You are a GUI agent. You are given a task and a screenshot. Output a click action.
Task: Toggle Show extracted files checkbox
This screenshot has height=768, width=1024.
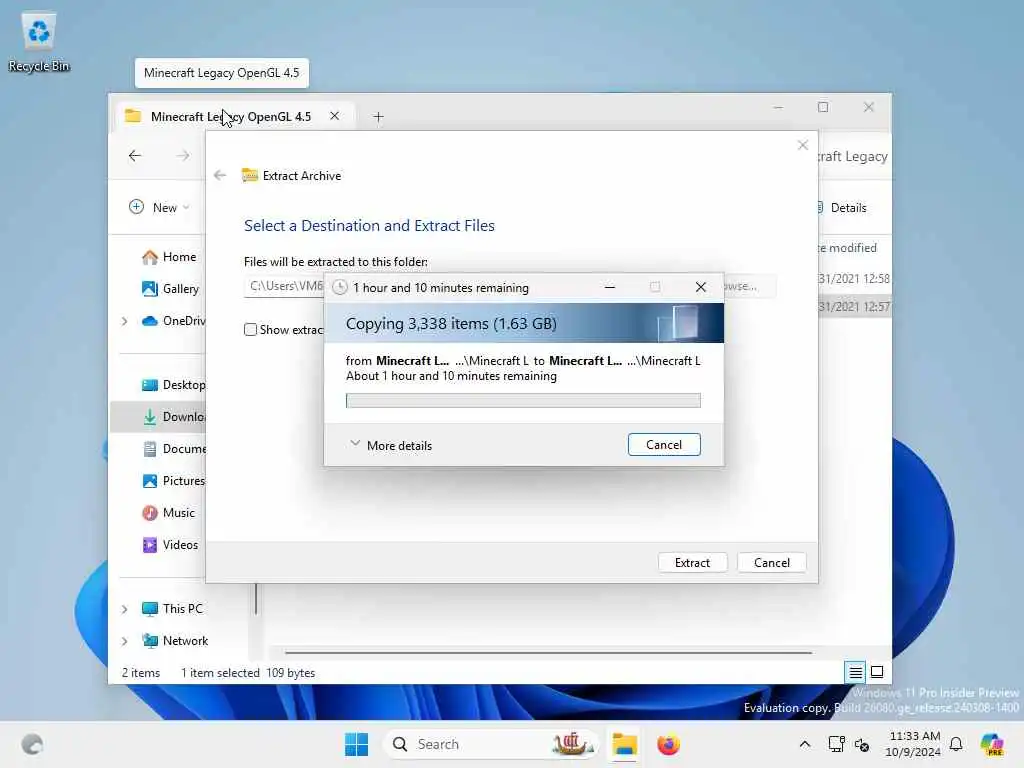[x=250, y=330]
